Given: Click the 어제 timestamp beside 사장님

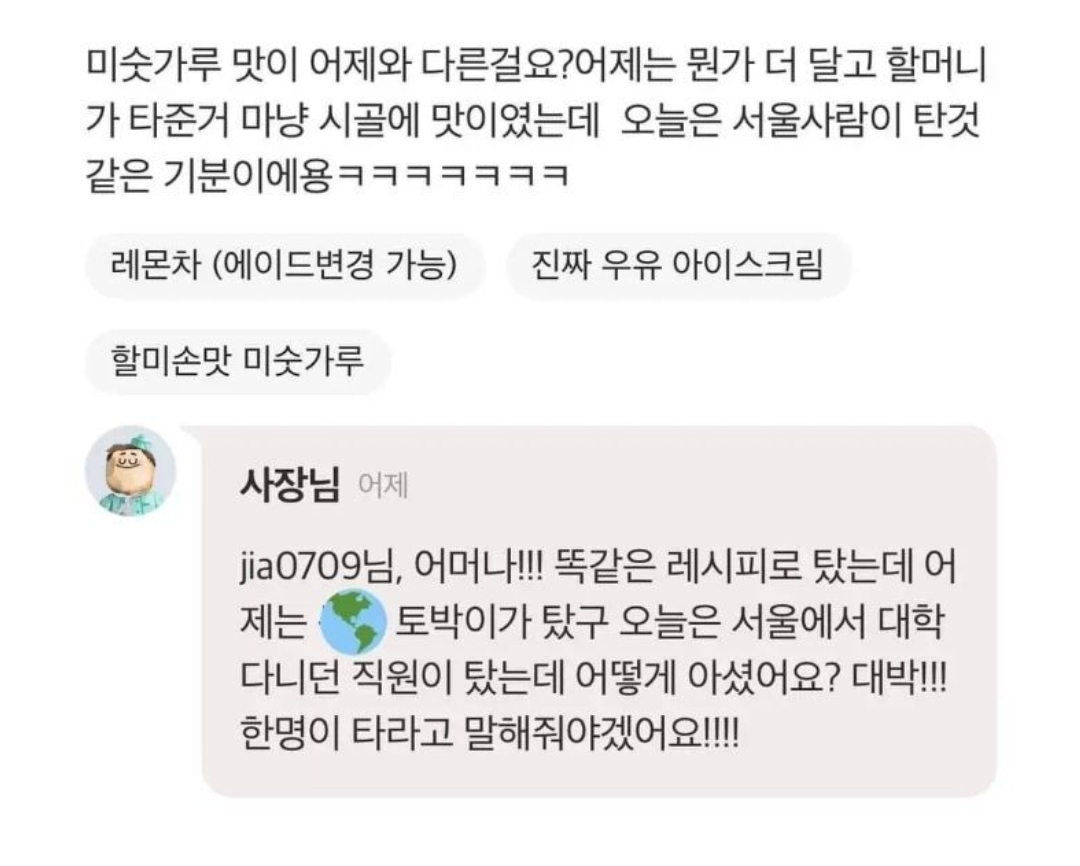Looking at the screenshot, I should pos(384,486).
